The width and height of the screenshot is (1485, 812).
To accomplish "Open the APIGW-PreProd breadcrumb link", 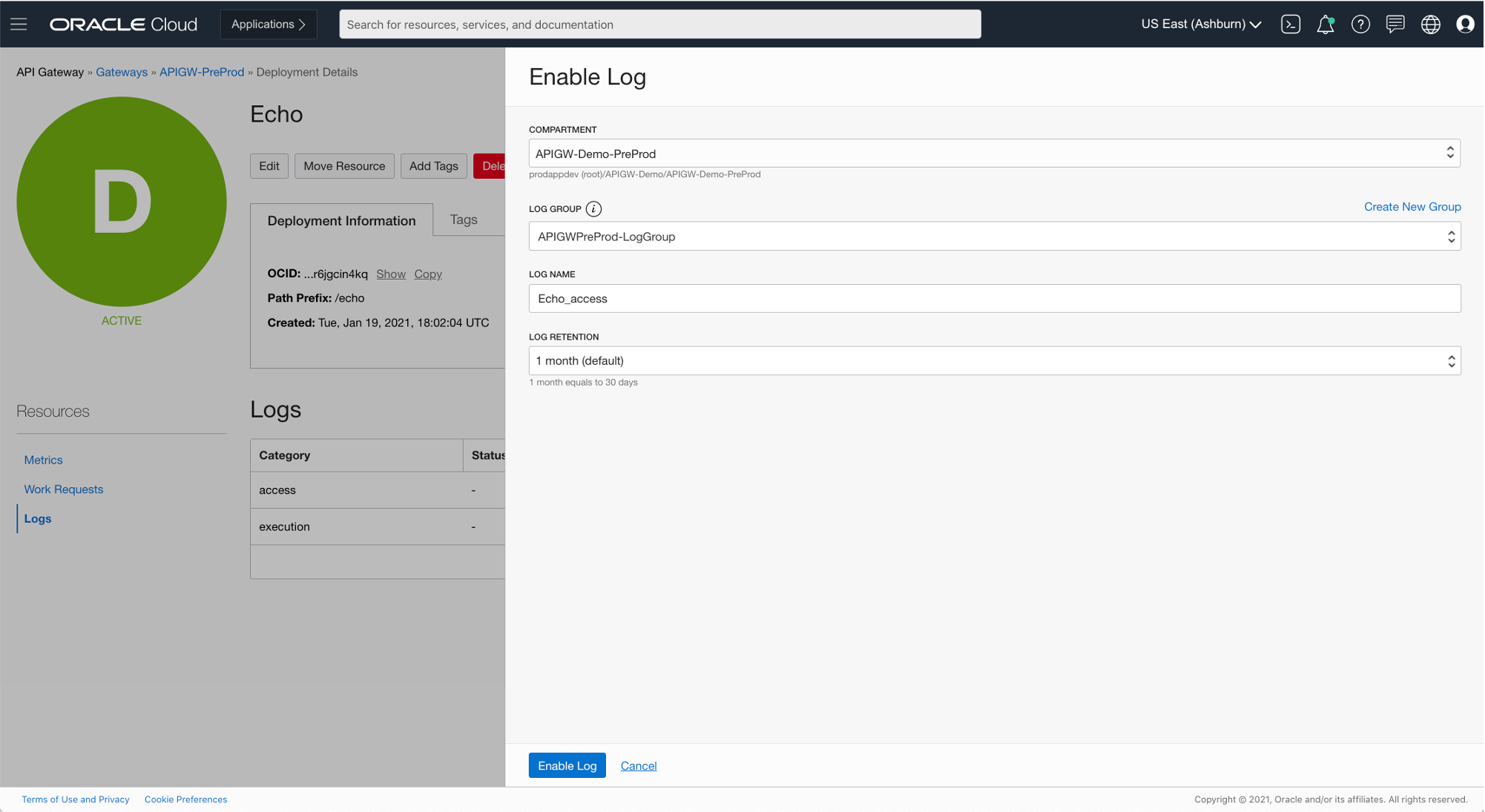I will pyautogui.click(x=201, y=72).
